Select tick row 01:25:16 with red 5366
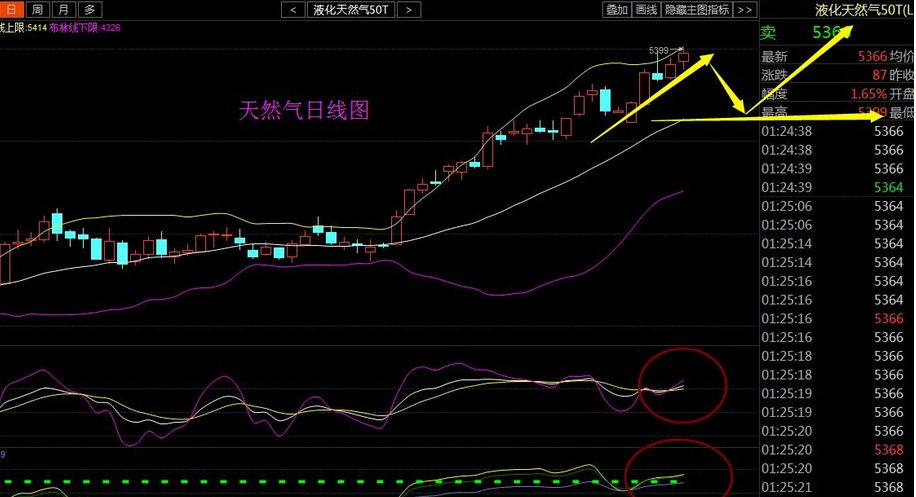The image size is (916, 497). point(837,318)
